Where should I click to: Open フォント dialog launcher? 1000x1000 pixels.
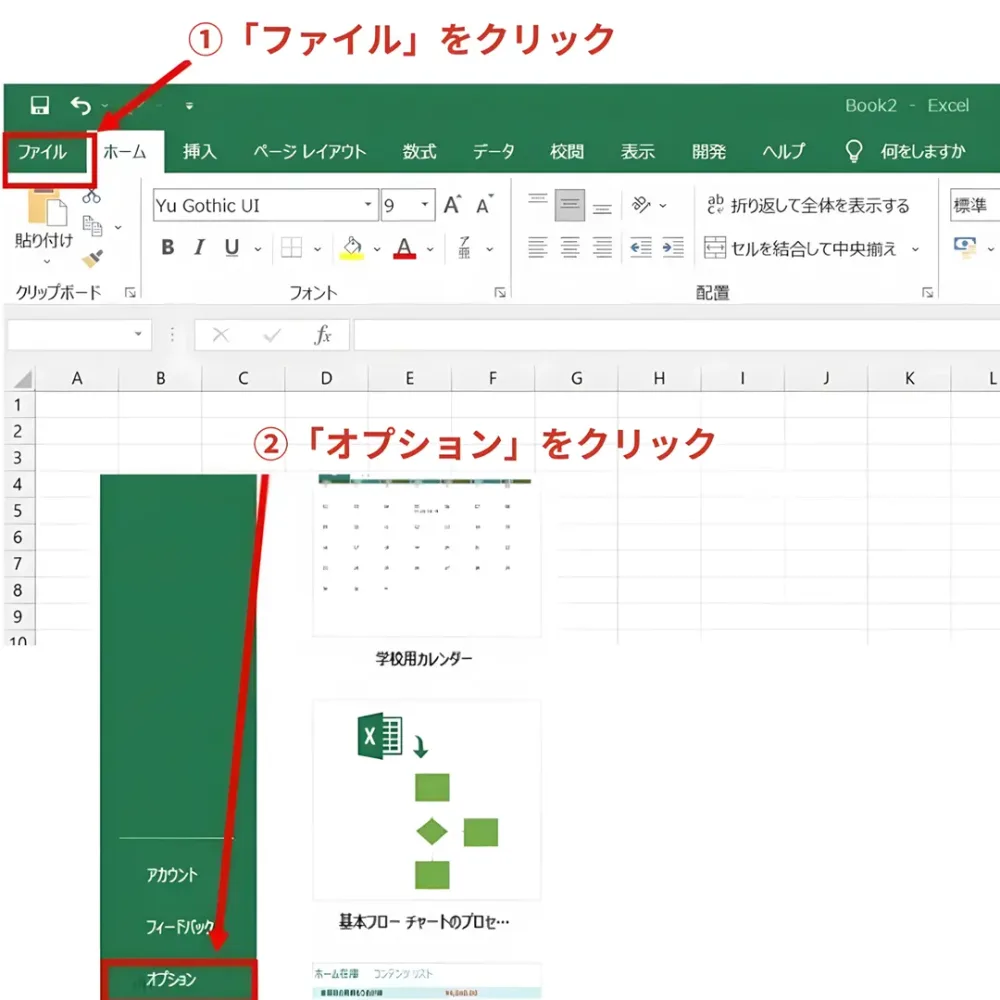coord(501,293)
